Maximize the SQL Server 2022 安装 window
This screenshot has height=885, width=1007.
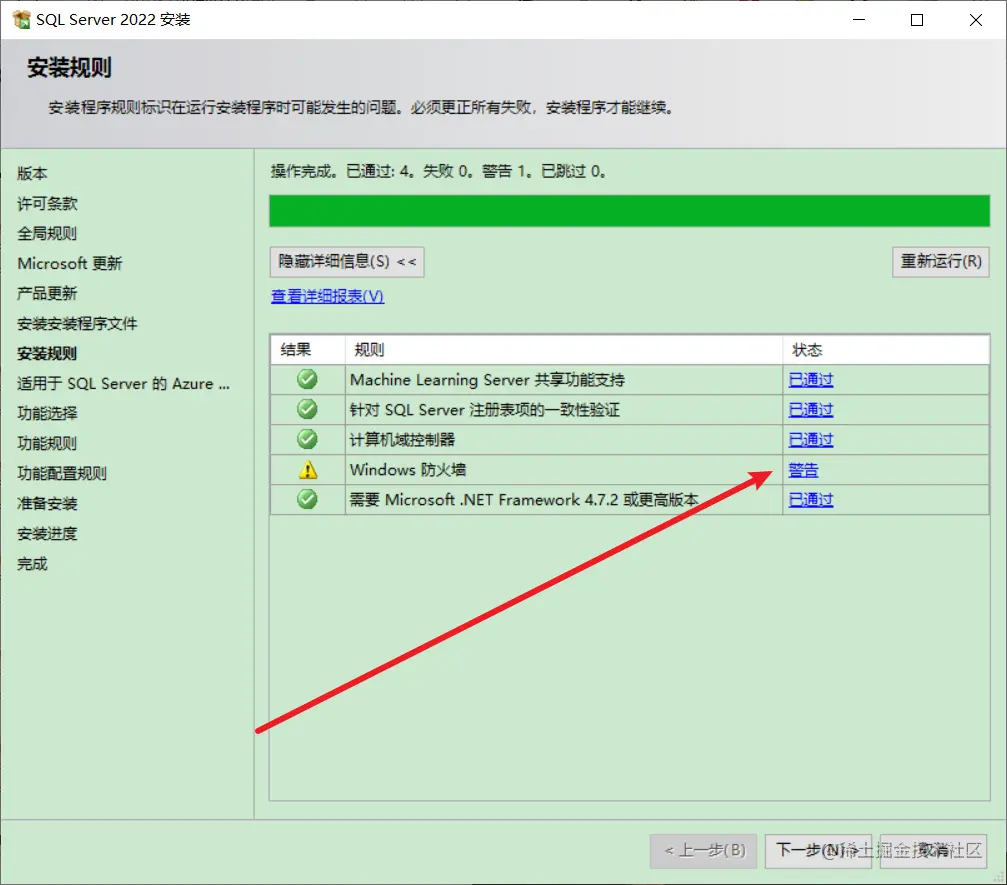pyautogui.click(x=917, y=20)
